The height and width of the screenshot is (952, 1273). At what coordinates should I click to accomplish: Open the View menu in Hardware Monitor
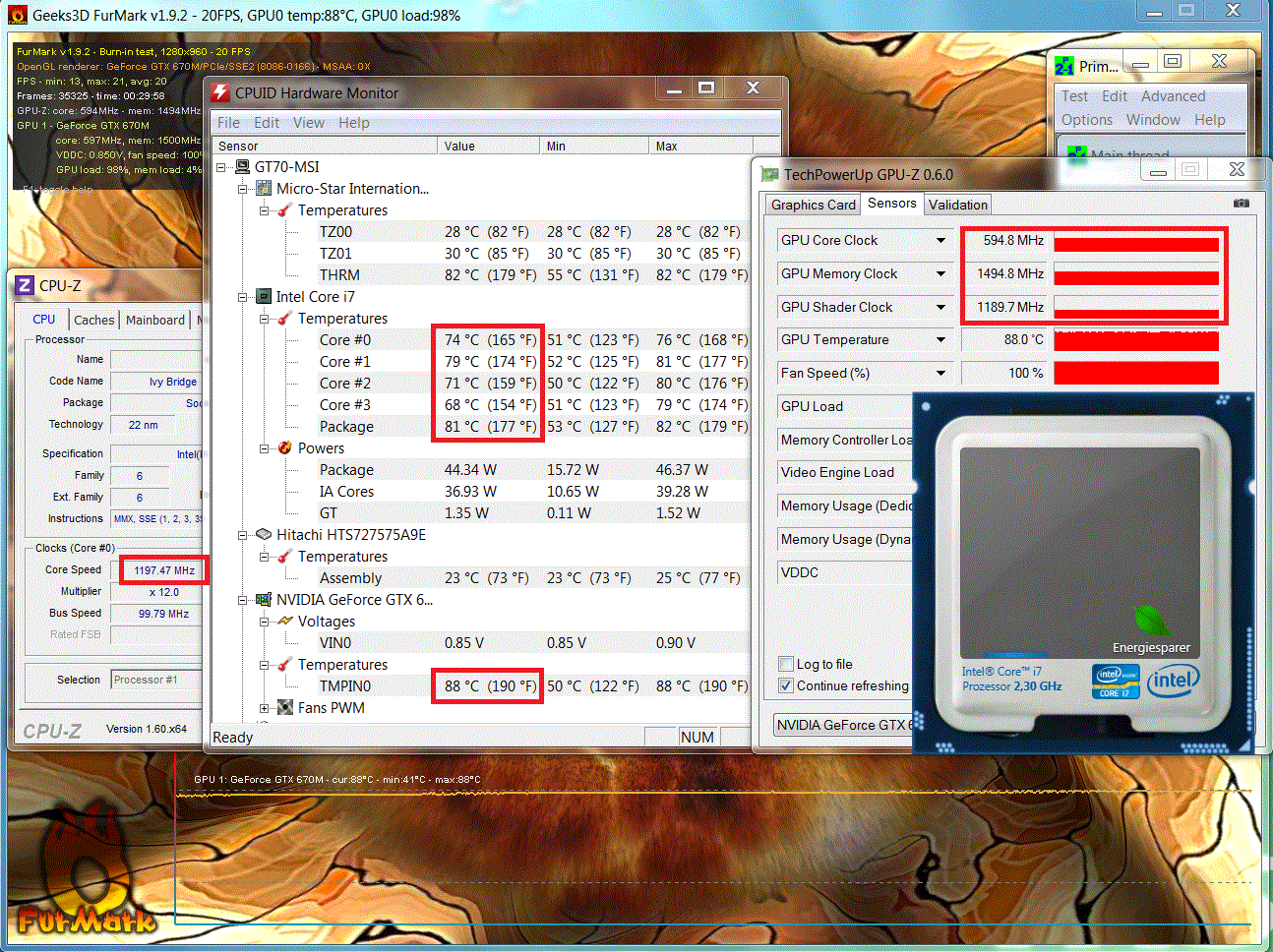click(309, 123)
